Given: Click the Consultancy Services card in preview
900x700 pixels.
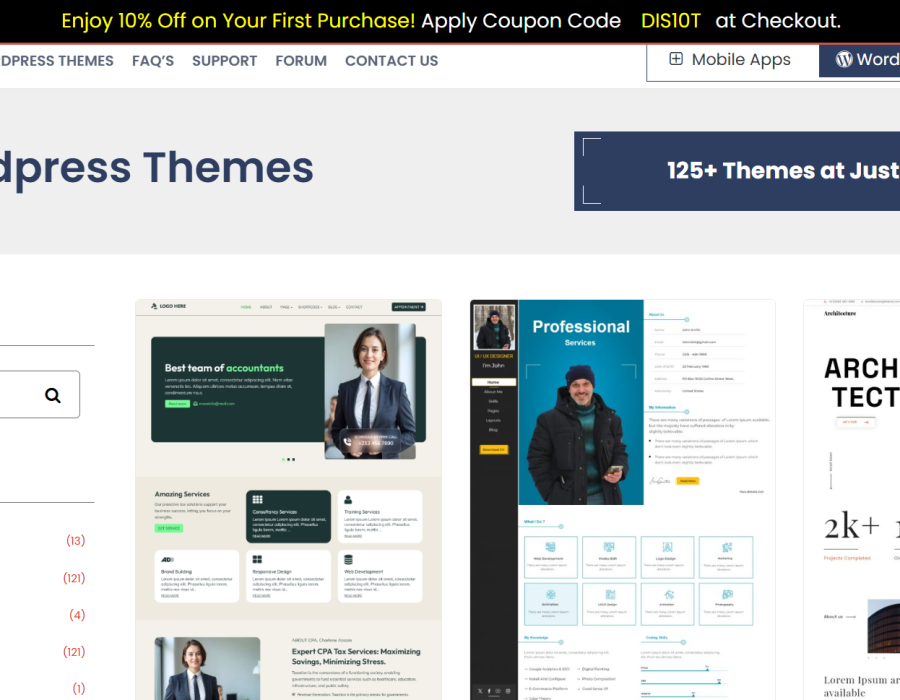Looking at the screenshot, I should 289,516.
